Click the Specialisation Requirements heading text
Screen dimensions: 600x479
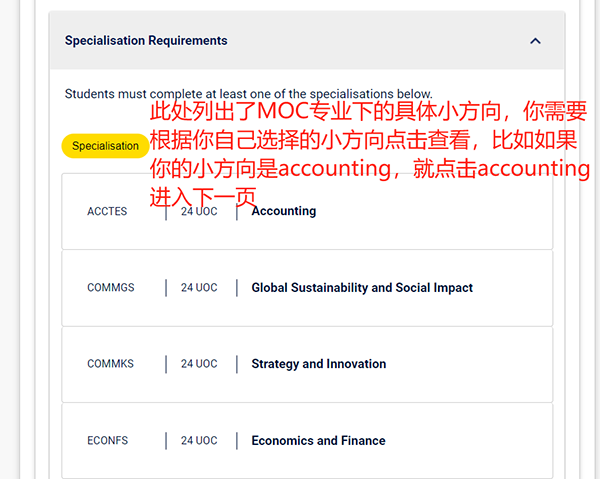tap(146, 41)
